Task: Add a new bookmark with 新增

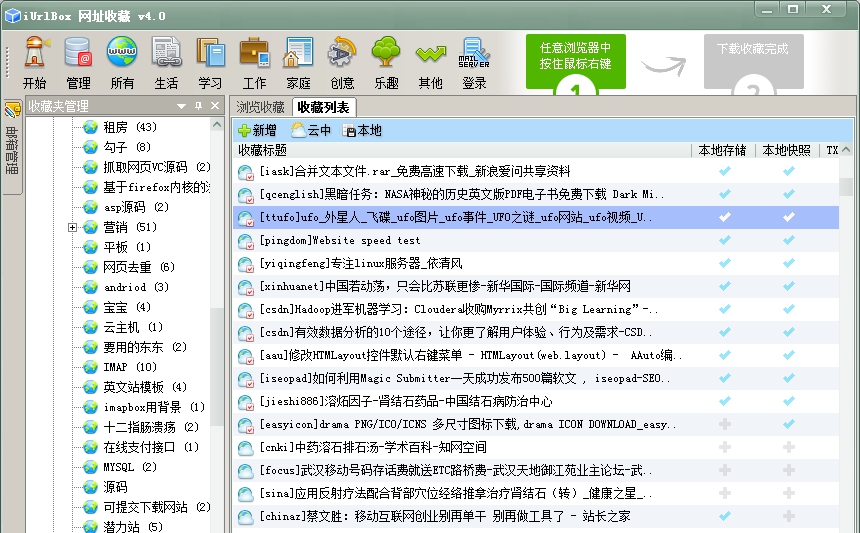Action: coord(257,131)
